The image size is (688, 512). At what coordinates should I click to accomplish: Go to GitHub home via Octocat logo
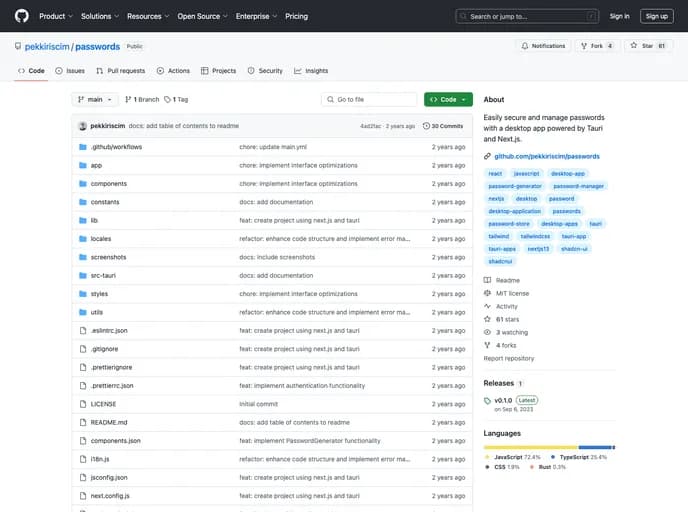(x=22, y=16)
